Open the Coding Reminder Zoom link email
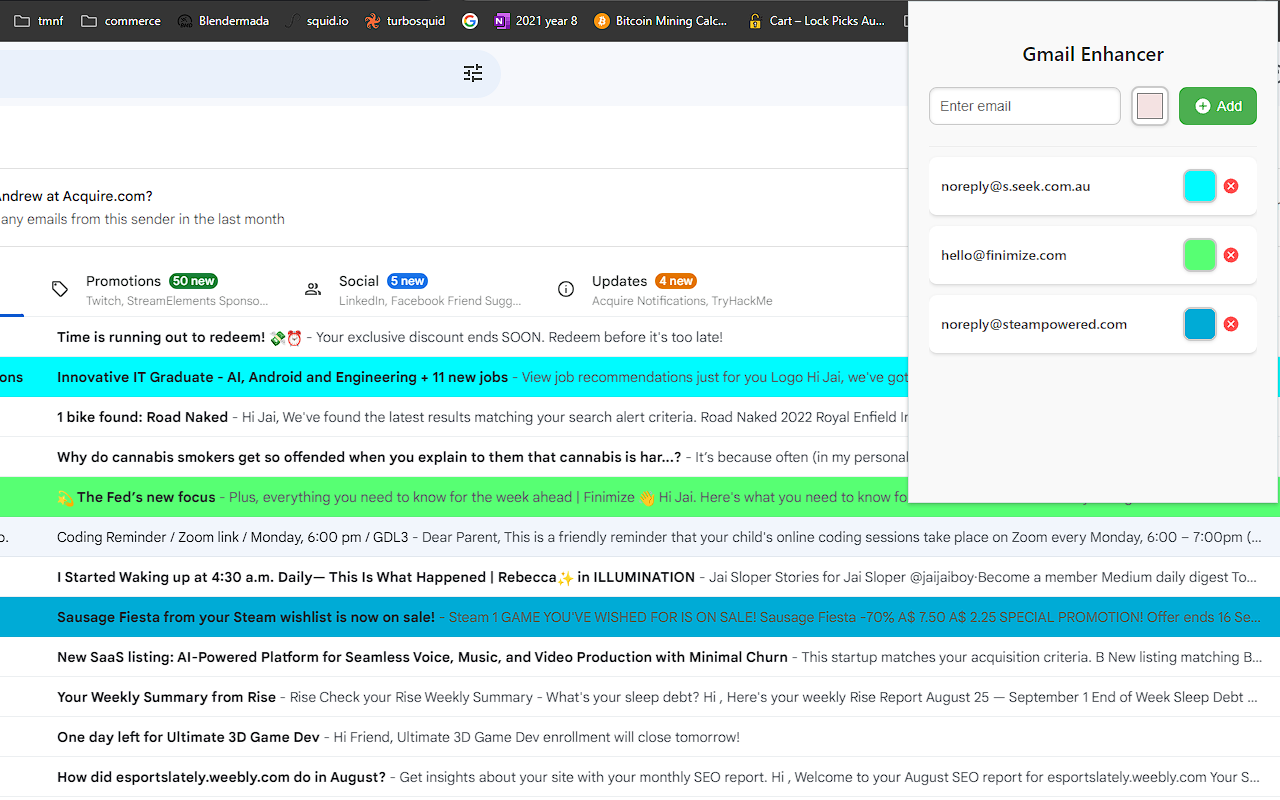Image resolution: width=1280 pixels, height=800 pixels. pos(640,537)
